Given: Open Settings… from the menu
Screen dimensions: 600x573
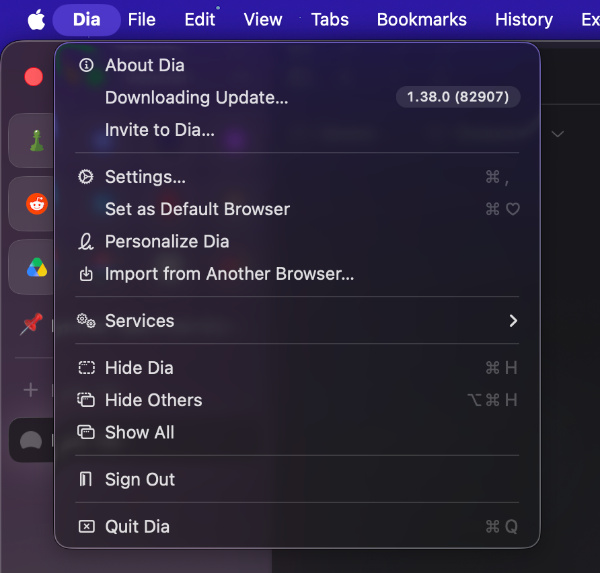Looking at the screenshot, I should point(297,177).
